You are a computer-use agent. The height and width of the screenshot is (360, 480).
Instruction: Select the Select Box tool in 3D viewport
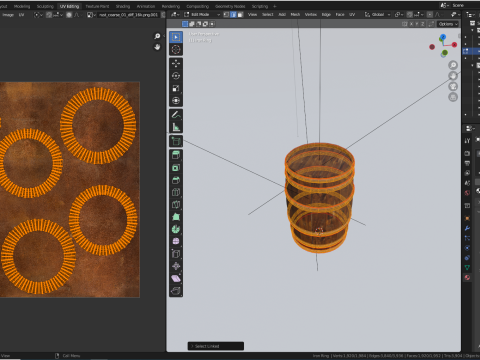pos(176,37)
